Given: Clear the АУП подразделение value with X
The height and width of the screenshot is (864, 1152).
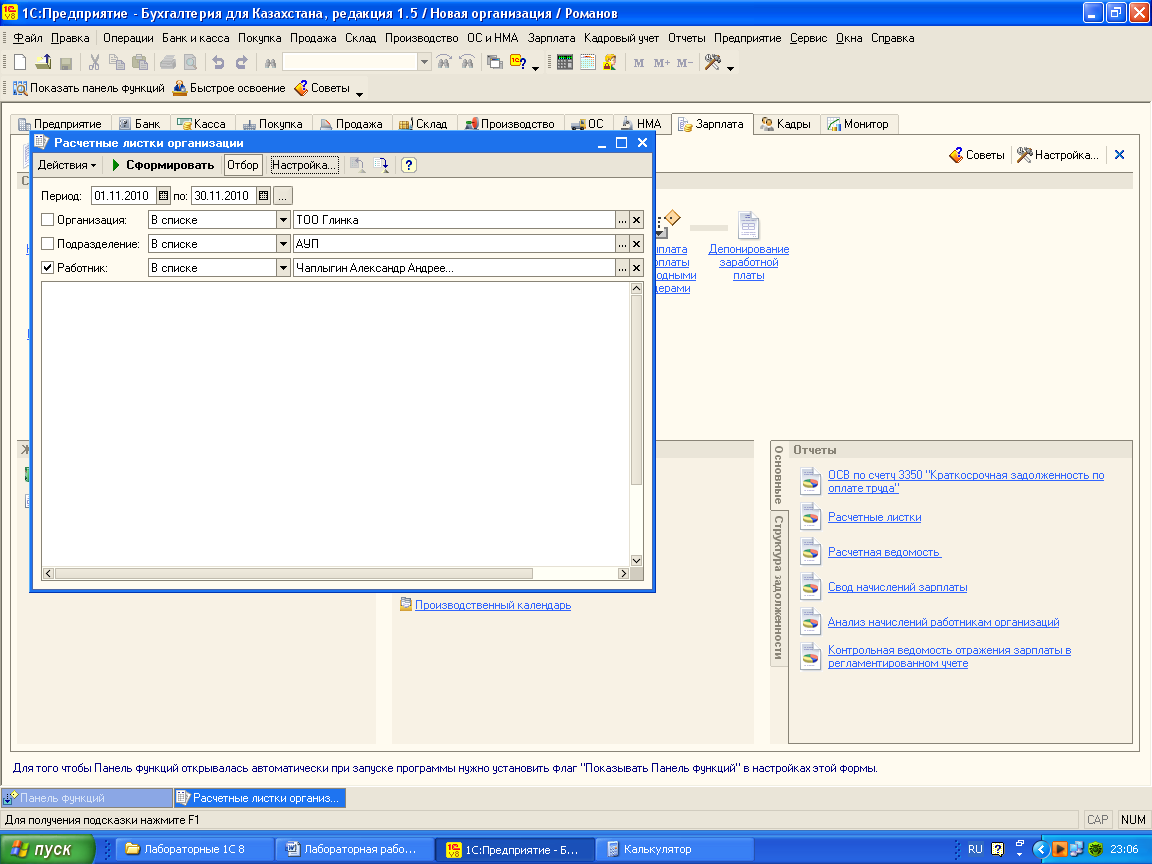Looking at the screenshot, I should (x=636, y=244).
